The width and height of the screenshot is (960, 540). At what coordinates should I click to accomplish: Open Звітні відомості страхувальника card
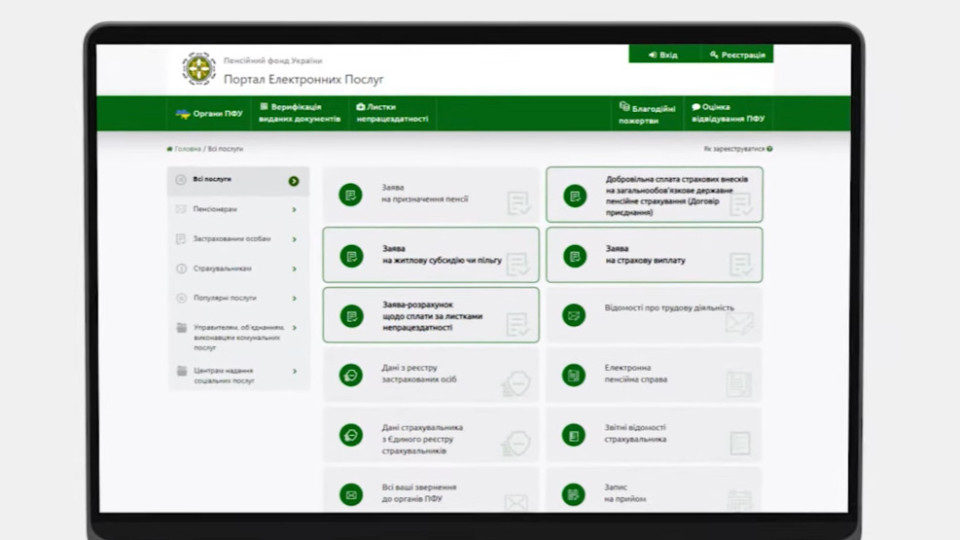tap(654, 435)
